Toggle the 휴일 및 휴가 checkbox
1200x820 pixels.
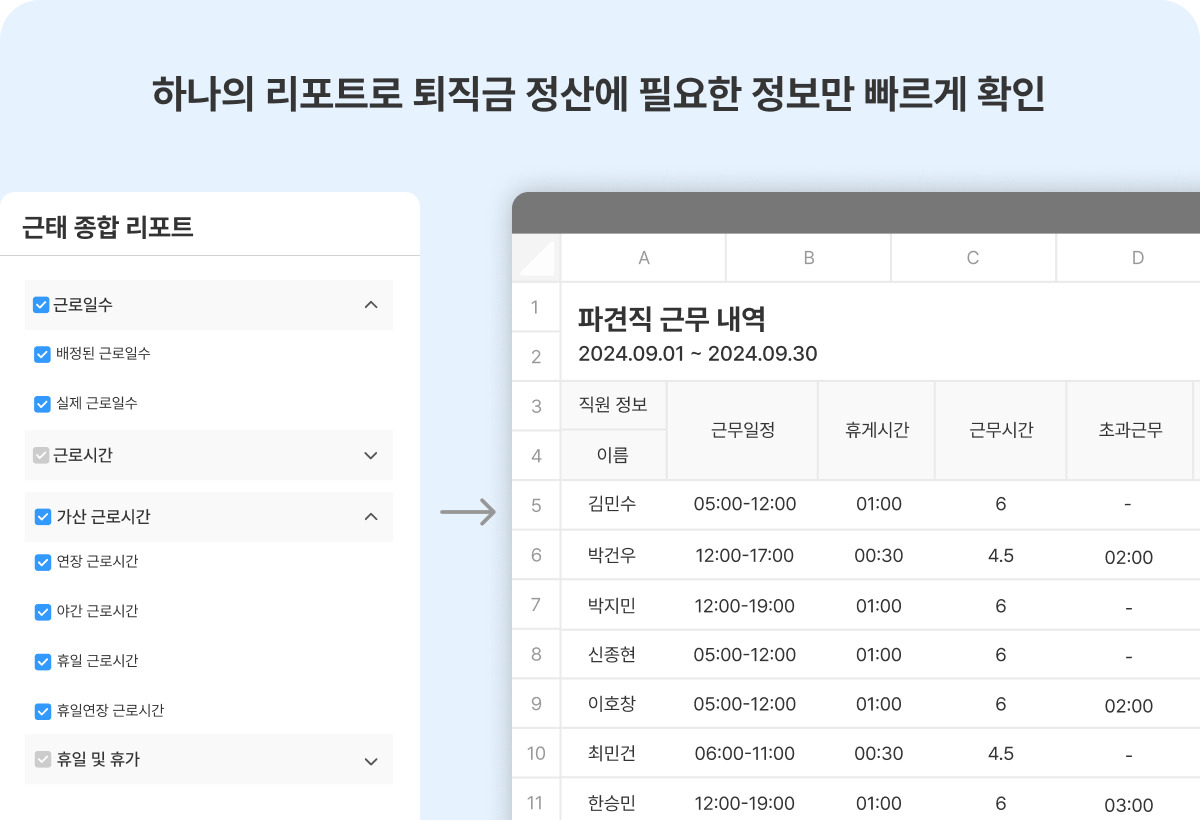[x=42, y=760]
